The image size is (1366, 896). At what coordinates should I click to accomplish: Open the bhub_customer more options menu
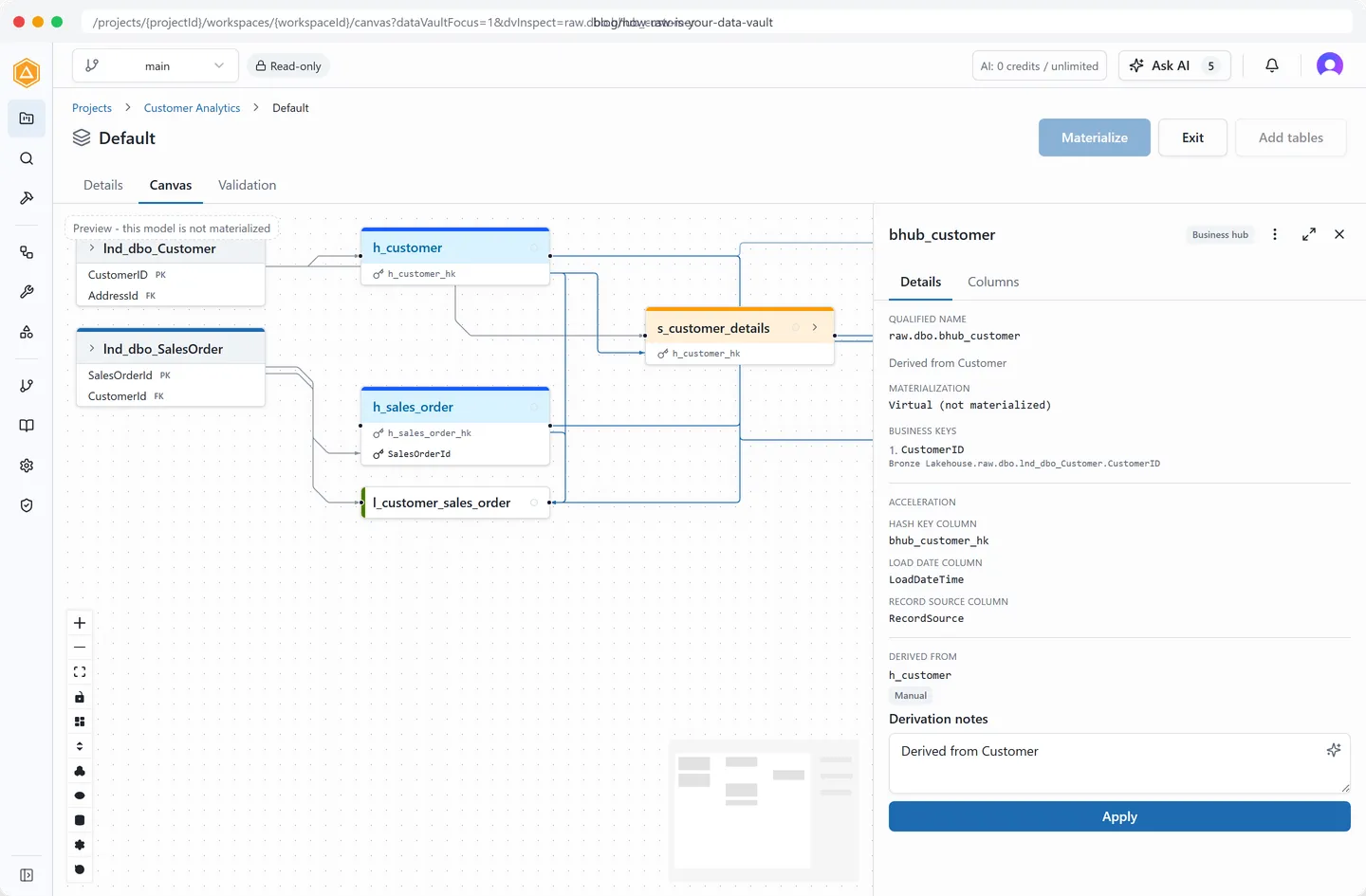[1275, 234]
